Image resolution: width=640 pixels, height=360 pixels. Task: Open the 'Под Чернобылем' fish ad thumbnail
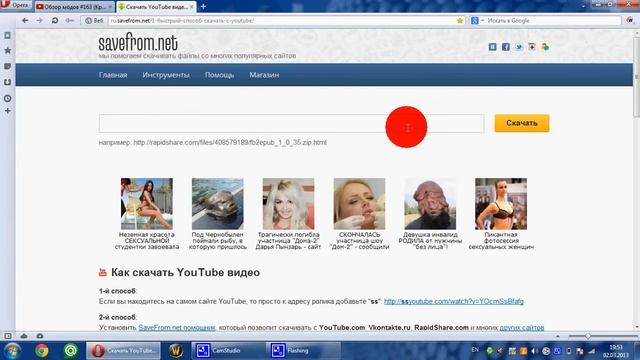click(218, 203)
